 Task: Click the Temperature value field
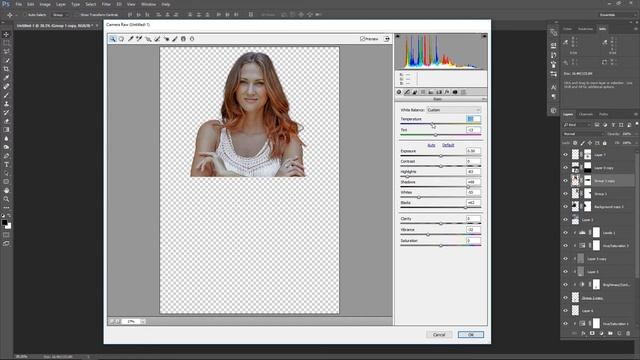(473, 119)
